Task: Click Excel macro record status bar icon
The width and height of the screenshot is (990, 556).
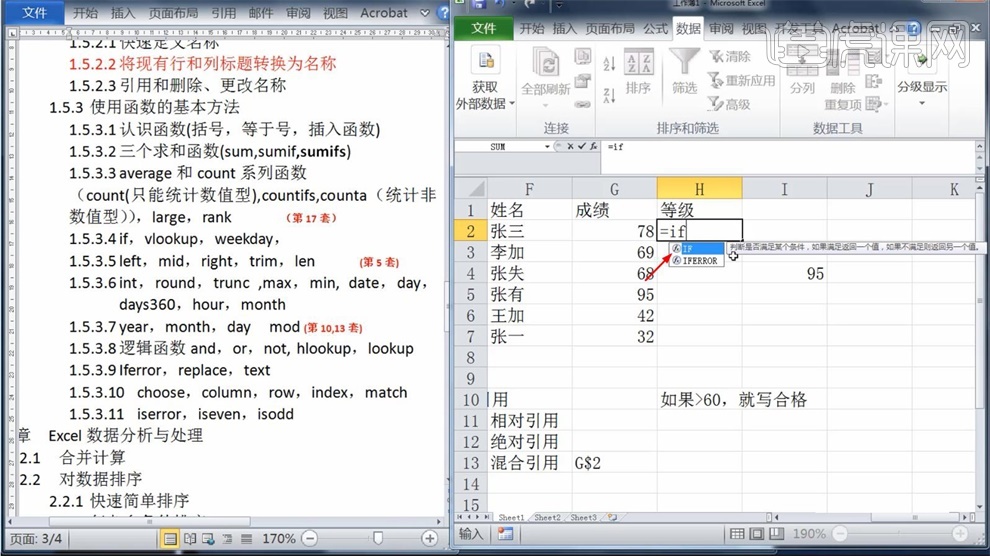Action: pyautogui.click(x=505, y=534)
